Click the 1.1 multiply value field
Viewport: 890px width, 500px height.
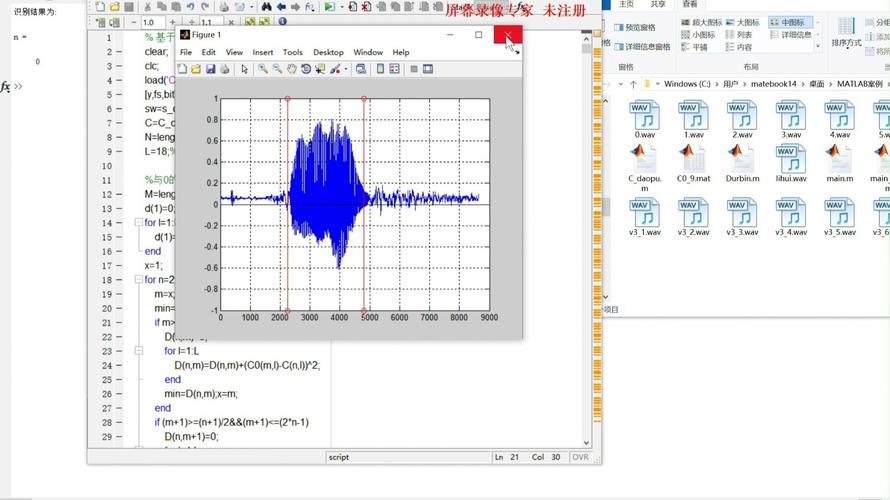pos(211,22)
